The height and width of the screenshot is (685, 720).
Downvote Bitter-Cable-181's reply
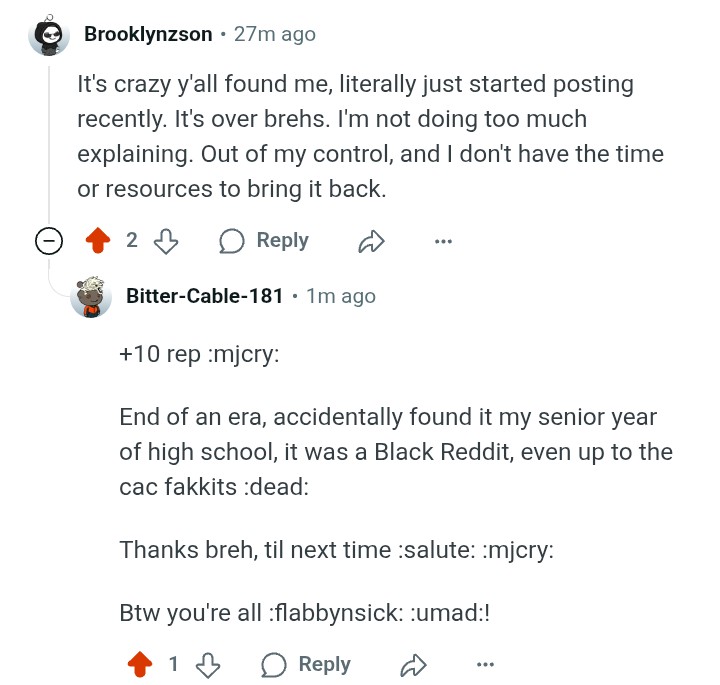click(208, 664)
